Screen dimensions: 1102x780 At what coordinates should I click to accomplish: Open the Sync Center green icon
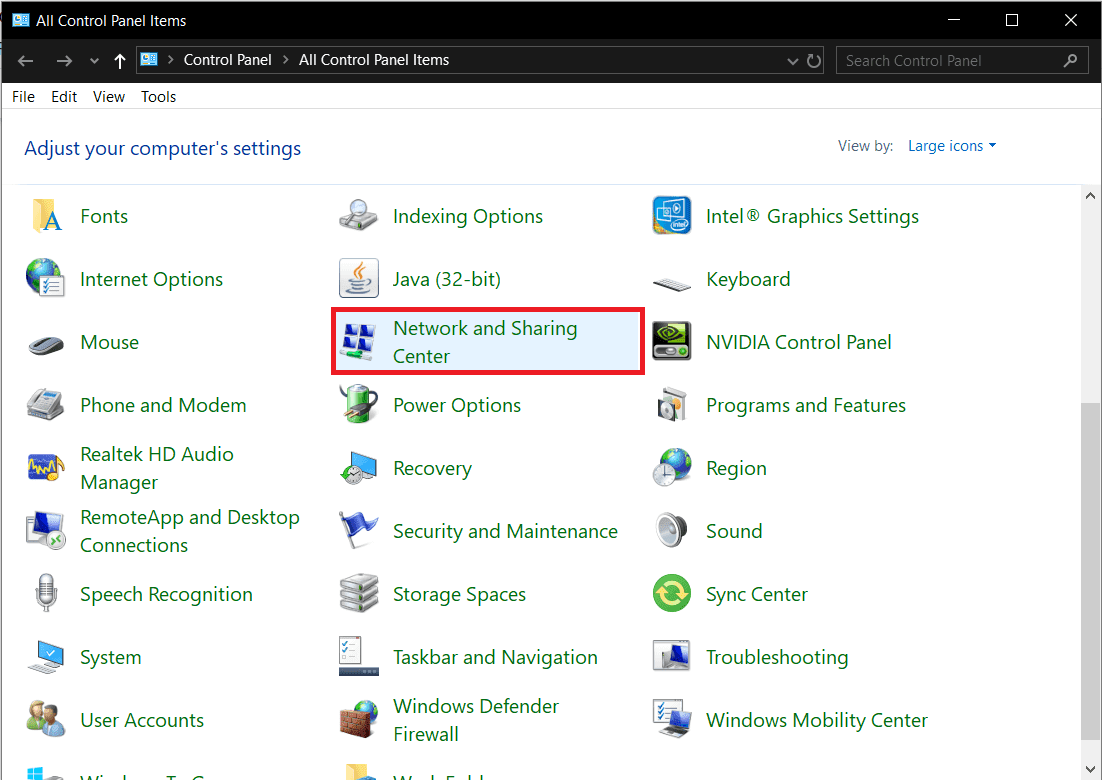tap(671, 594)
